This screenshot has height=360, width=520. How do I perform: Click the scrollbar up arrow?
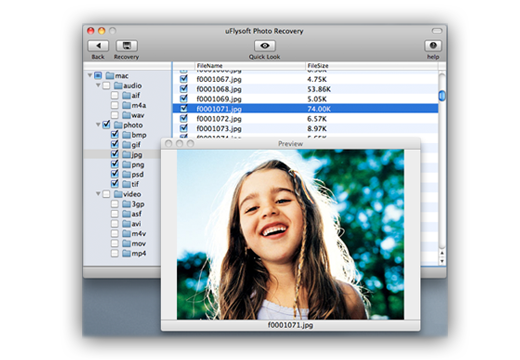[x=442, y=253]
